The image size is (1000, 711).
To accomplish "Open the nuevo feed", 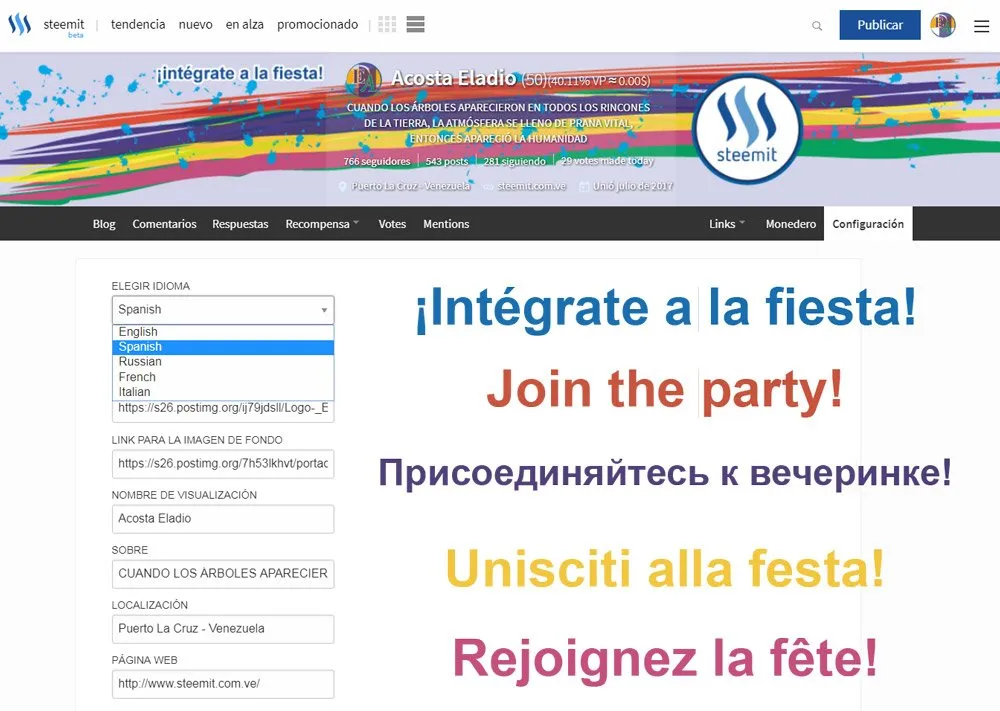I will (x=195, y=24).
